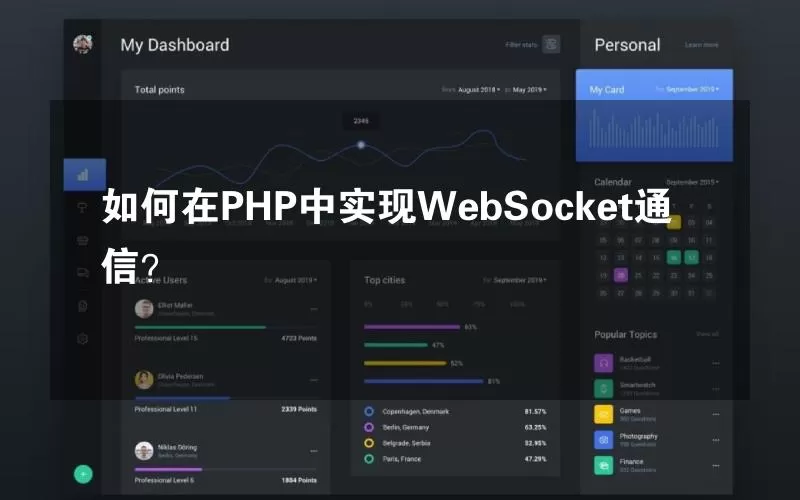Click Niklas Döring's purple progress bar
Screen dimensions: 800x500
[x=168, y=469]
